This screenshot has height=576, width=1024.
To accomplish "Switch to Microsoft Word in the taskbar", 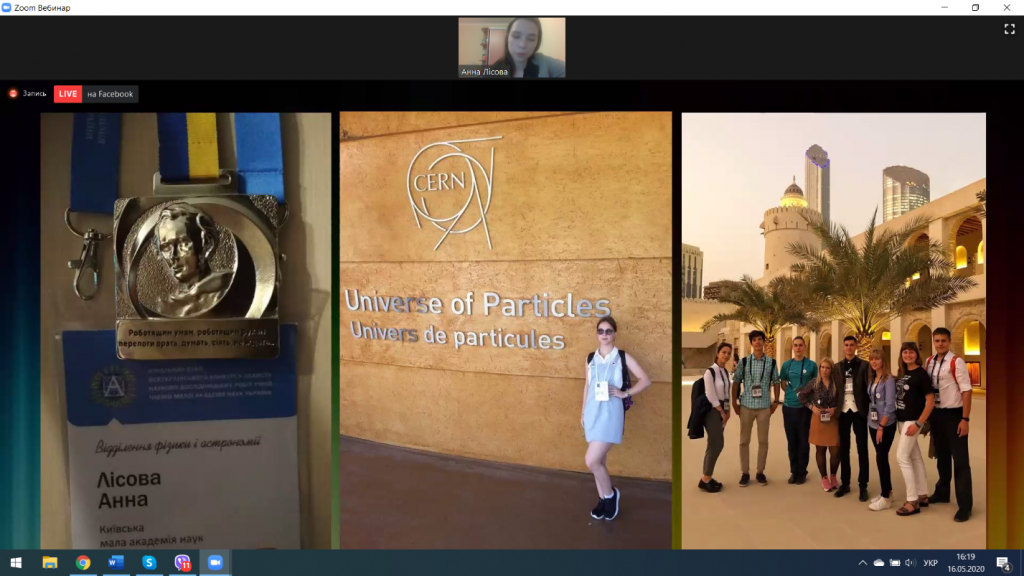I will [x=116, y=562].
